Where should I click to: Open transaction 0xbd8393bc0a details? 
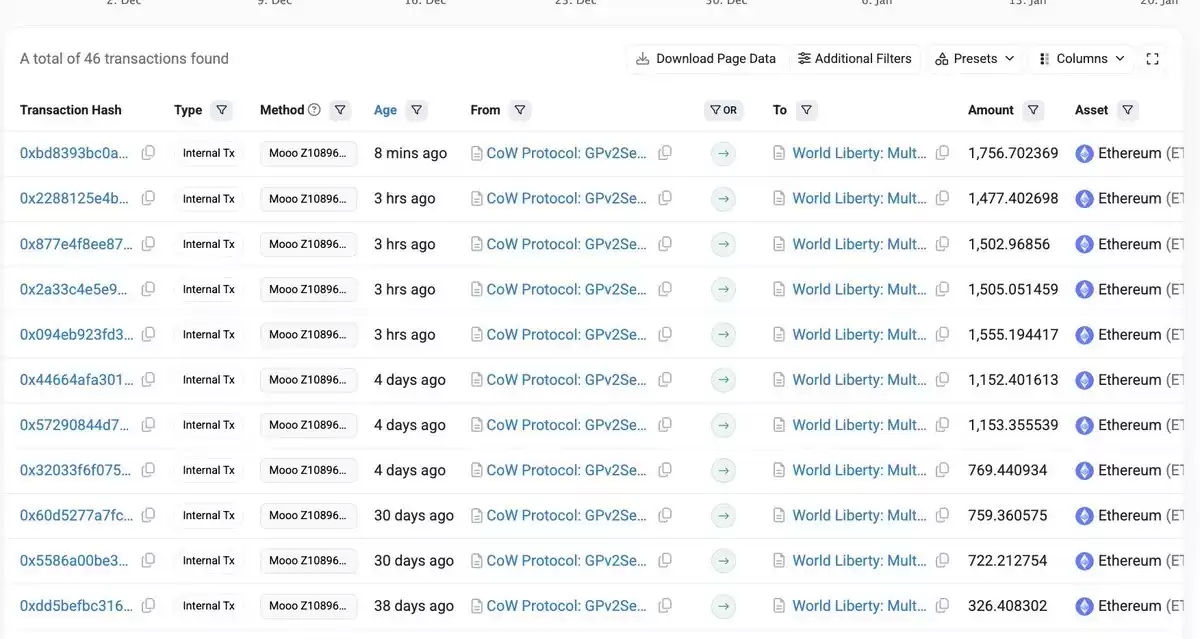[75, 153]
